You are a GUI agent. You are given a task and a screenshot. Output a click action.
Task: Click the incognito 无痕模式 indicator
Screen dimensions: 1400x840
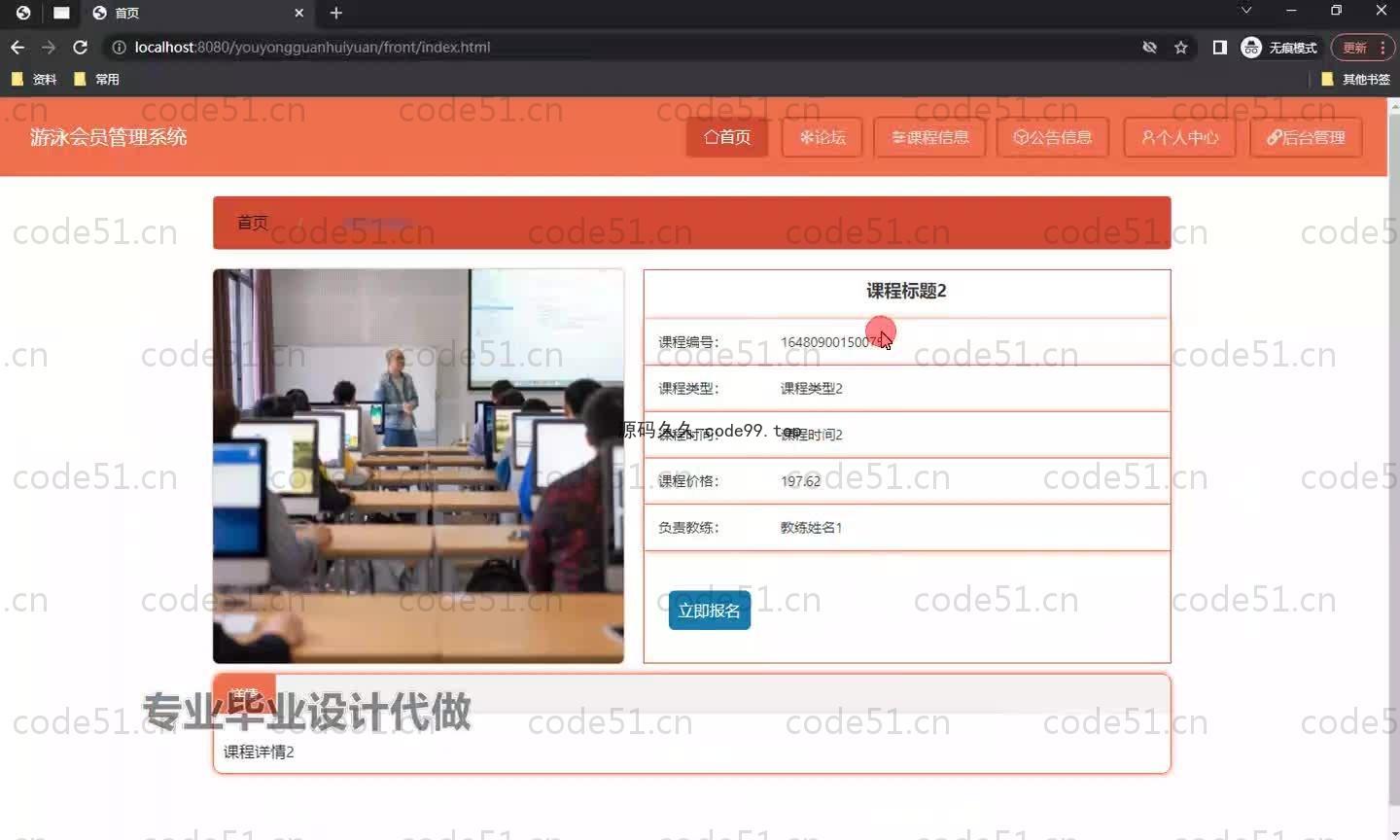coord(1279,47)
